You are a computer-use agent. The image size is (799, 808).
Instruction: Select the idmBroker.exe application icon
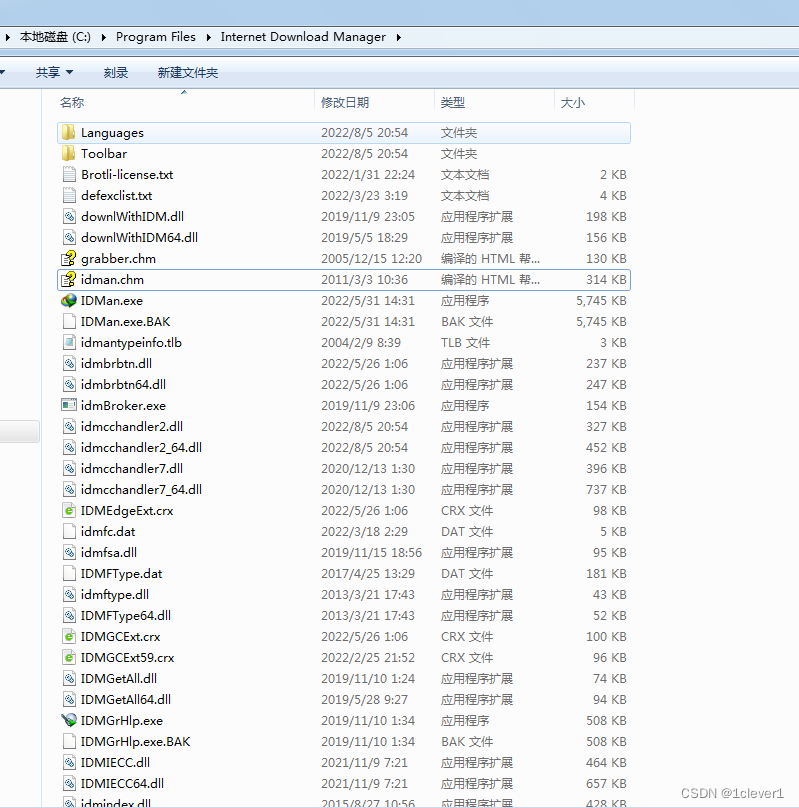[x=69, y=406]
